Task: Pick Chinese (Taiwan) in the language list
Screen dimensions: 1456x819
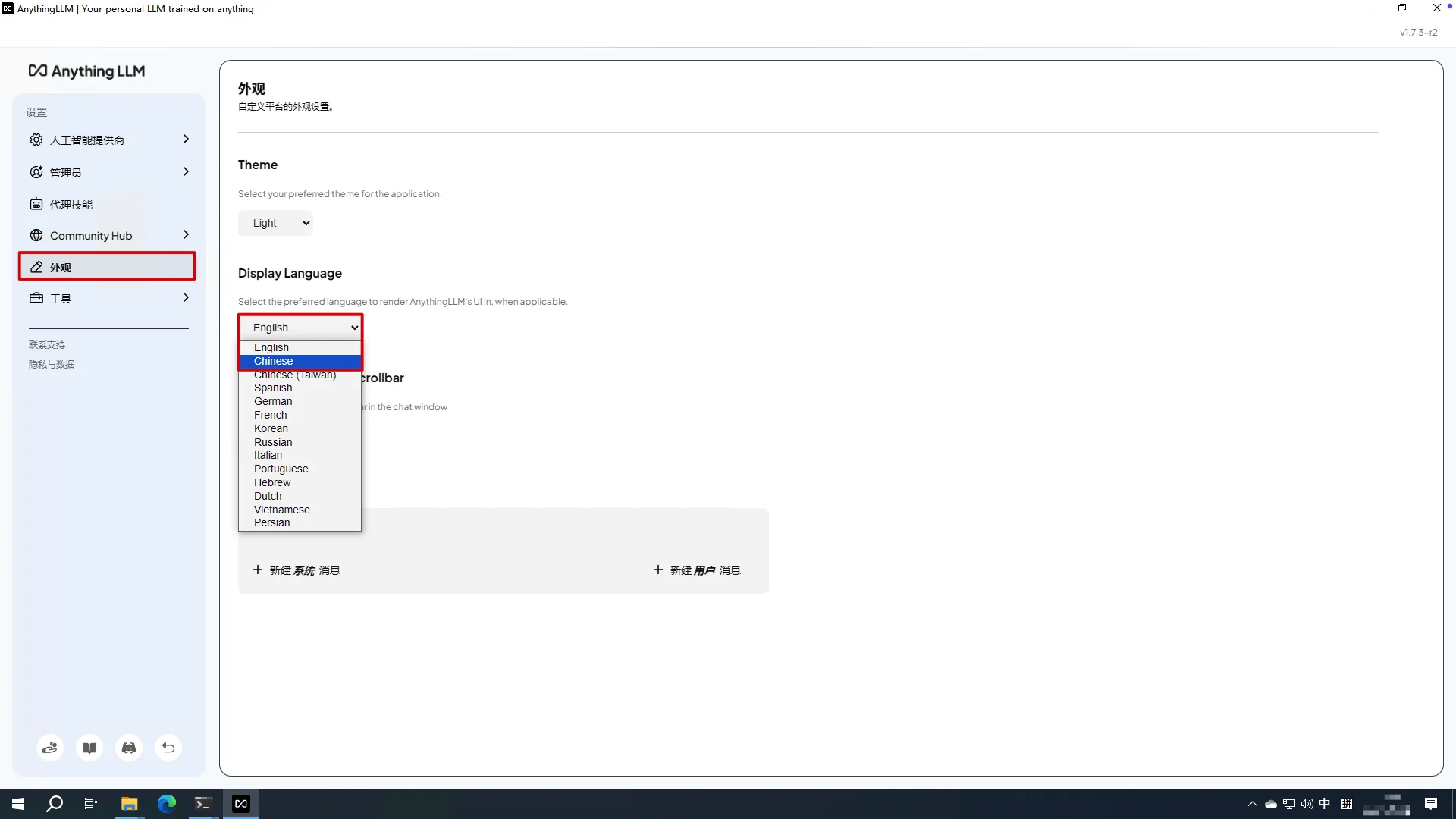Action: (x=300, y=375)
